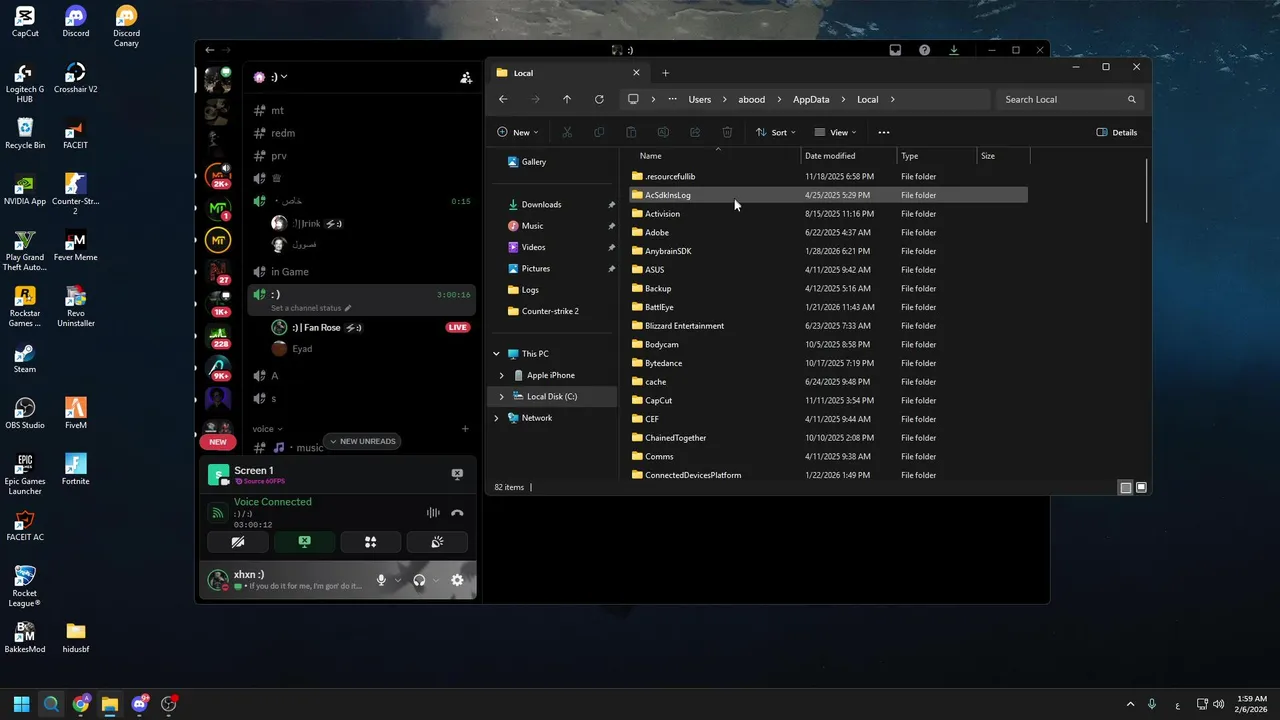Add a new Explorer tab

[665, 72]
